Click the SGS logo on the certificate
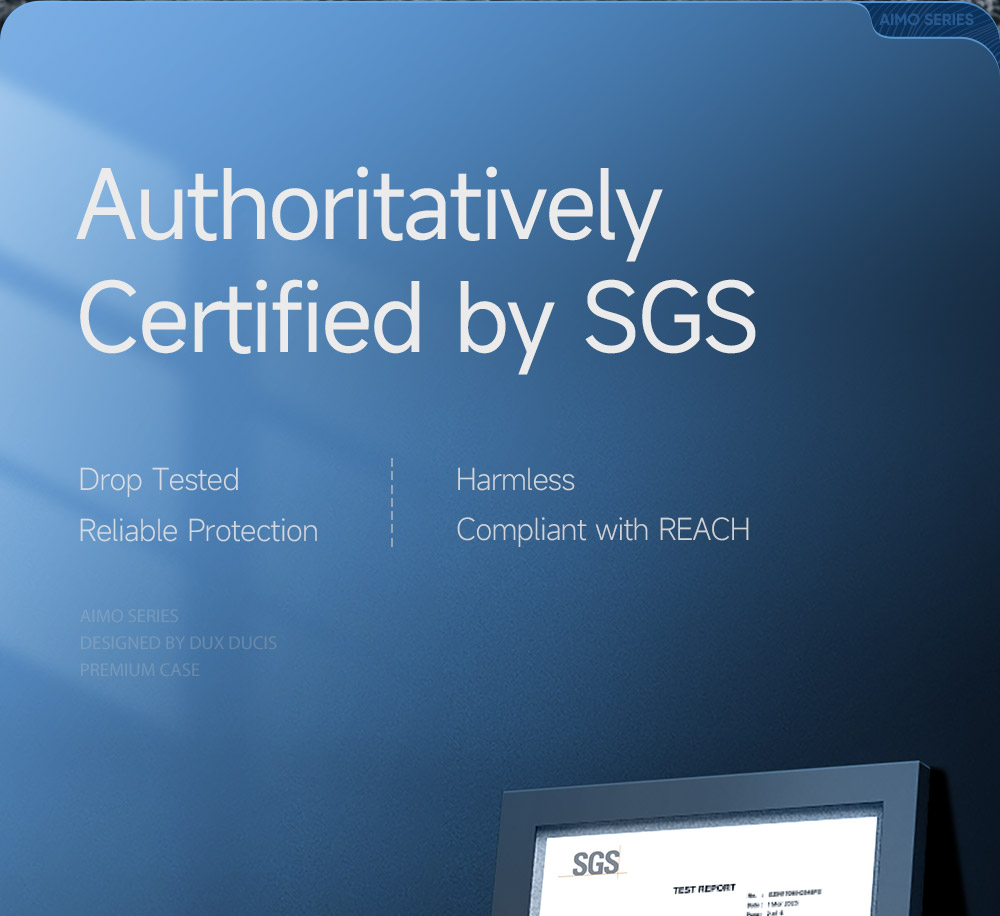The image size is (1000, 916). point(594,862)
